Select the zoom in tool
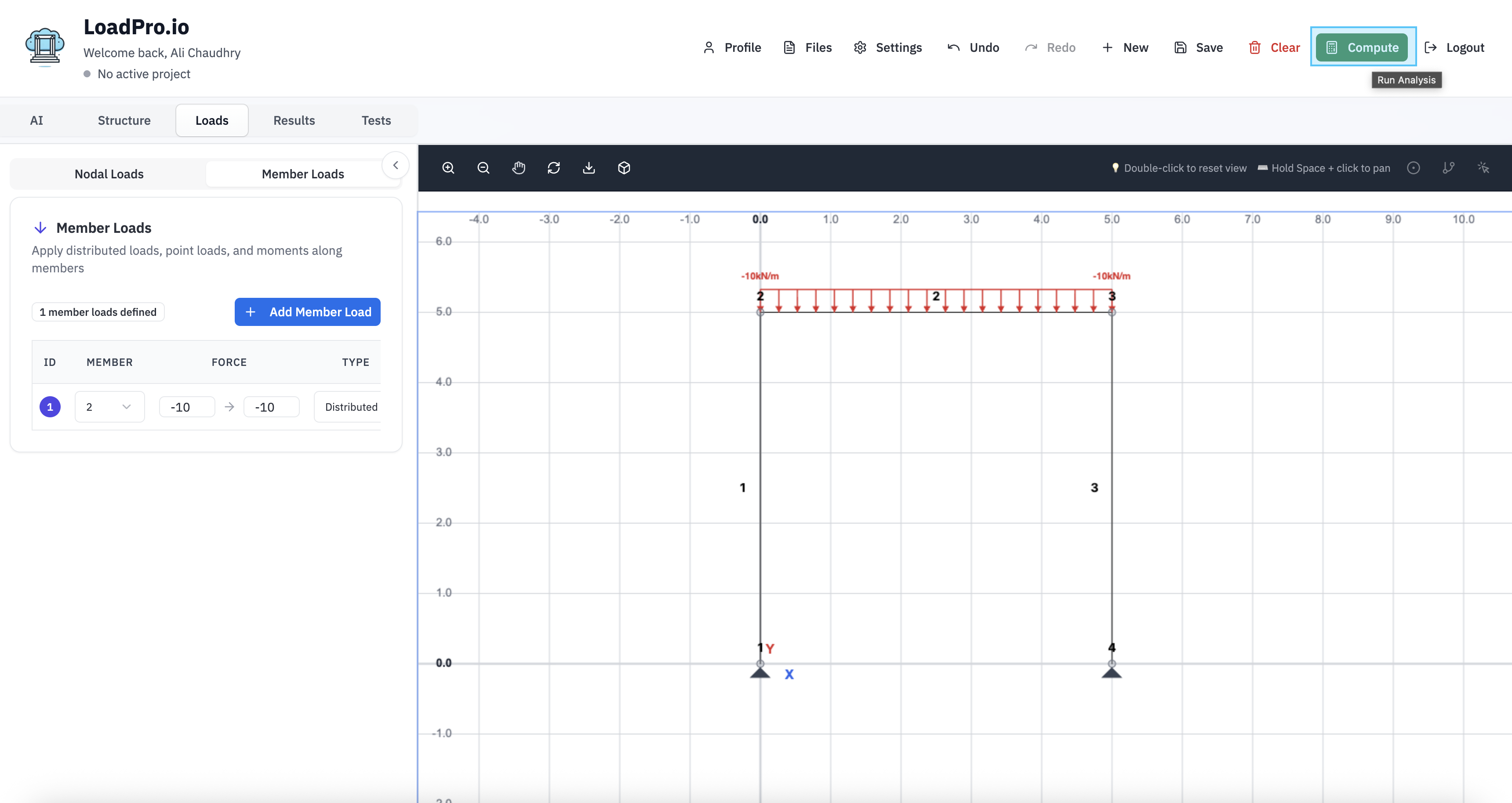1512x803 pixels. 448,168
